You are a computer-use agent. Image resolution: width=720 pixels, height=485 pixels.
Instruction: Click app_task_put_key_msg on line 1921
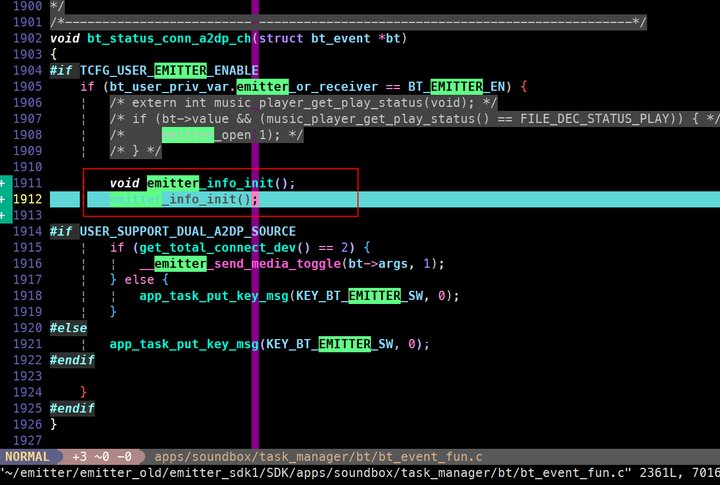point(184,344)
